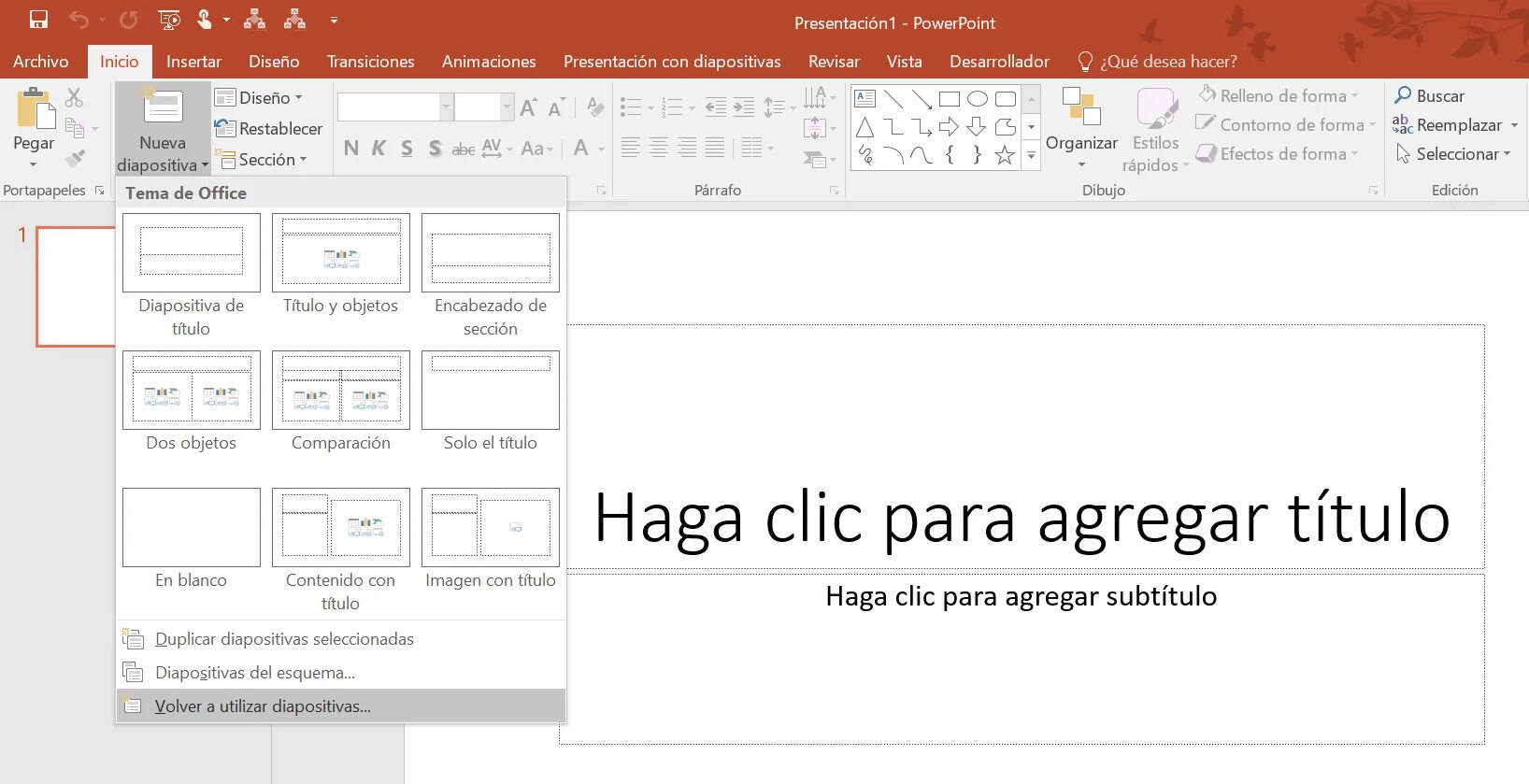Screen dimensions: 1529x784
Task: Switch to the Animaciones tab
Action: coord(489,61)
